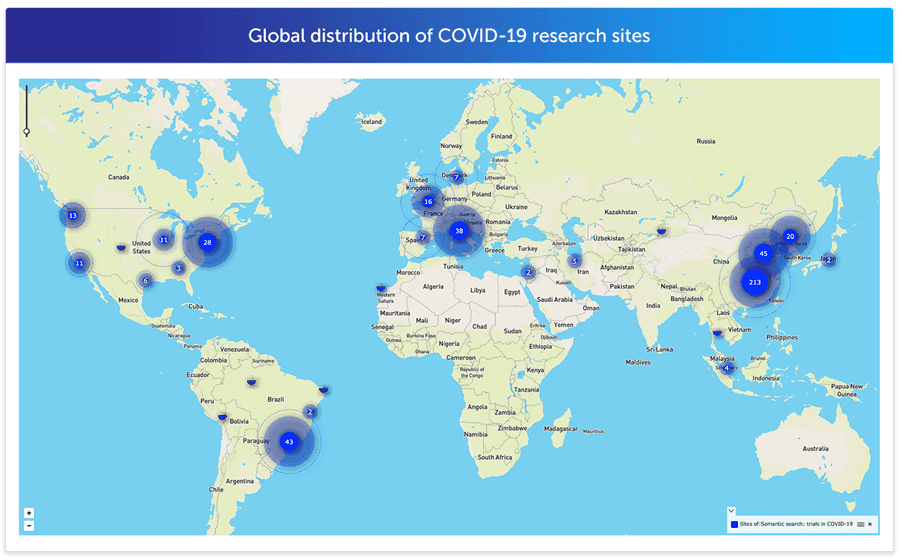Click the cluster labeled 11 beside the United States label
900x559 pixels.
[x=164, y=240]
